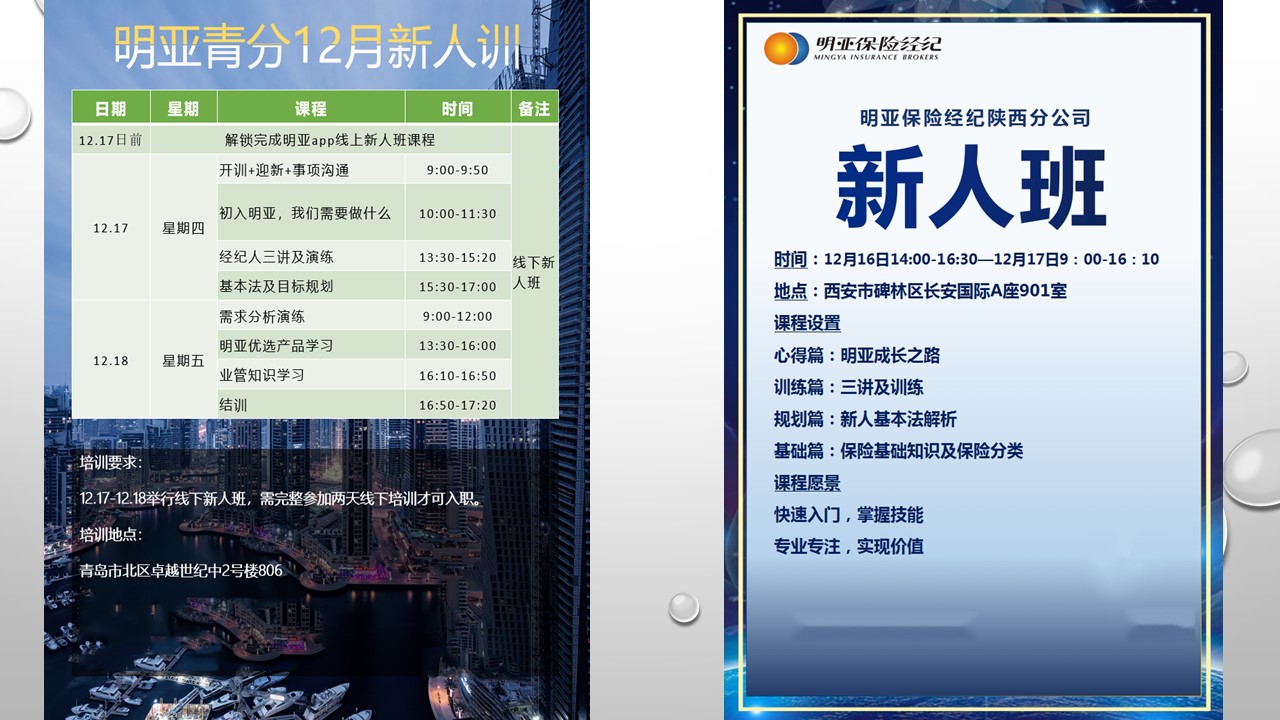Click the 13:30-15:20 time cell
The image size is (1280, 720).
458,257
